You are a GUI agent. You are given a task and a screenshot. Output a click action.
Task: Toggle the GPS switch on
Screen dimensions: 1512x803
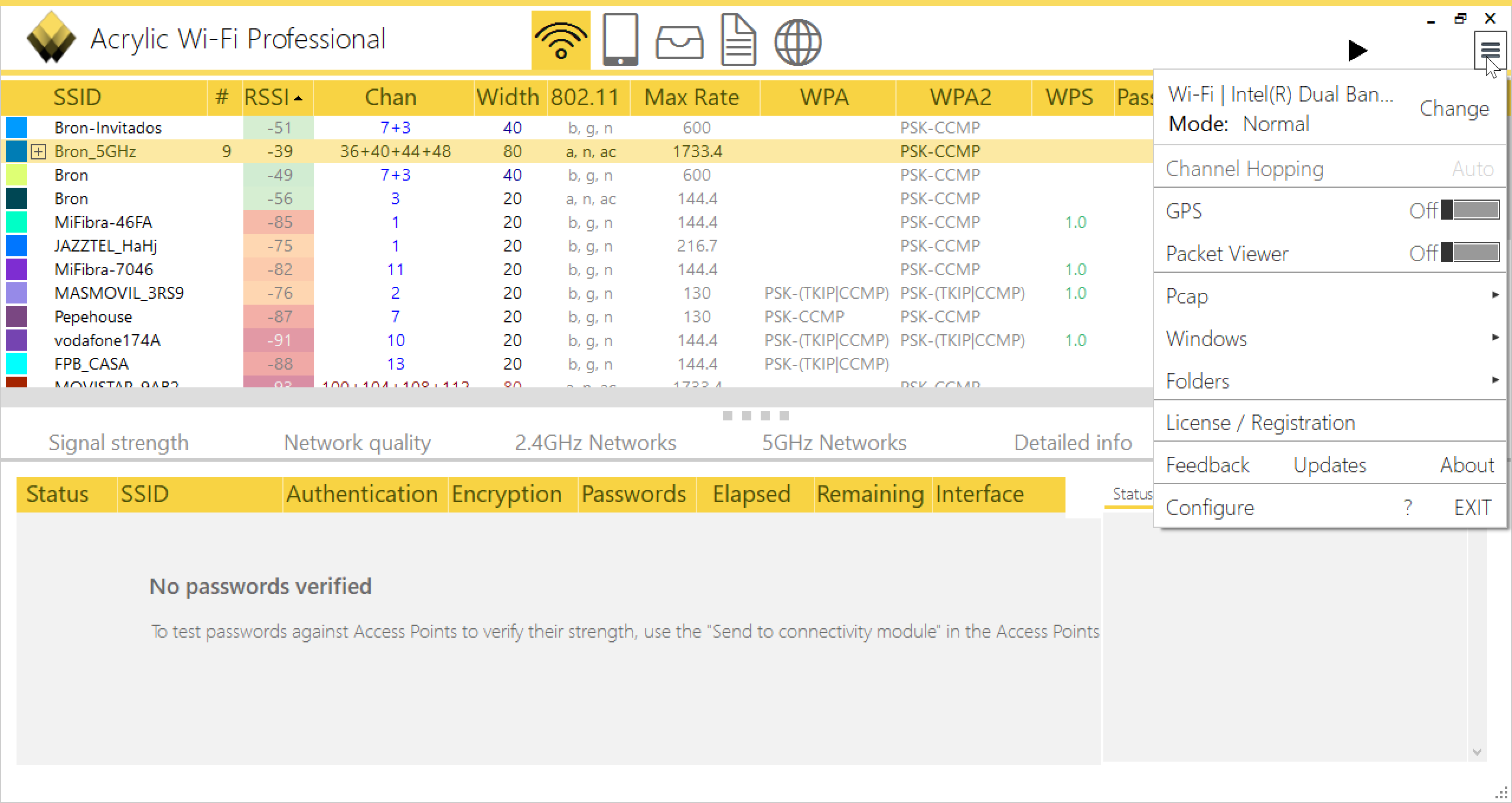point(1469,210)
